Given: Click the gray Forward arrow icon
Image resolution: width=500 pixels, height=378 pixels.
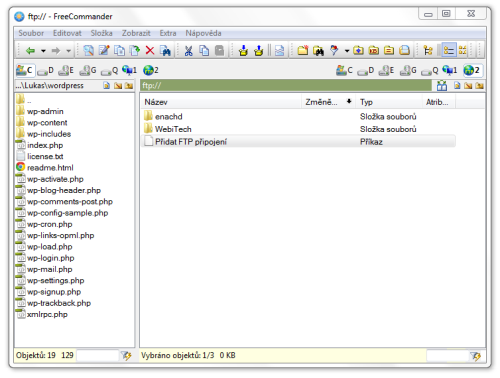Looking at the screenshot, I should pos(56,51).
